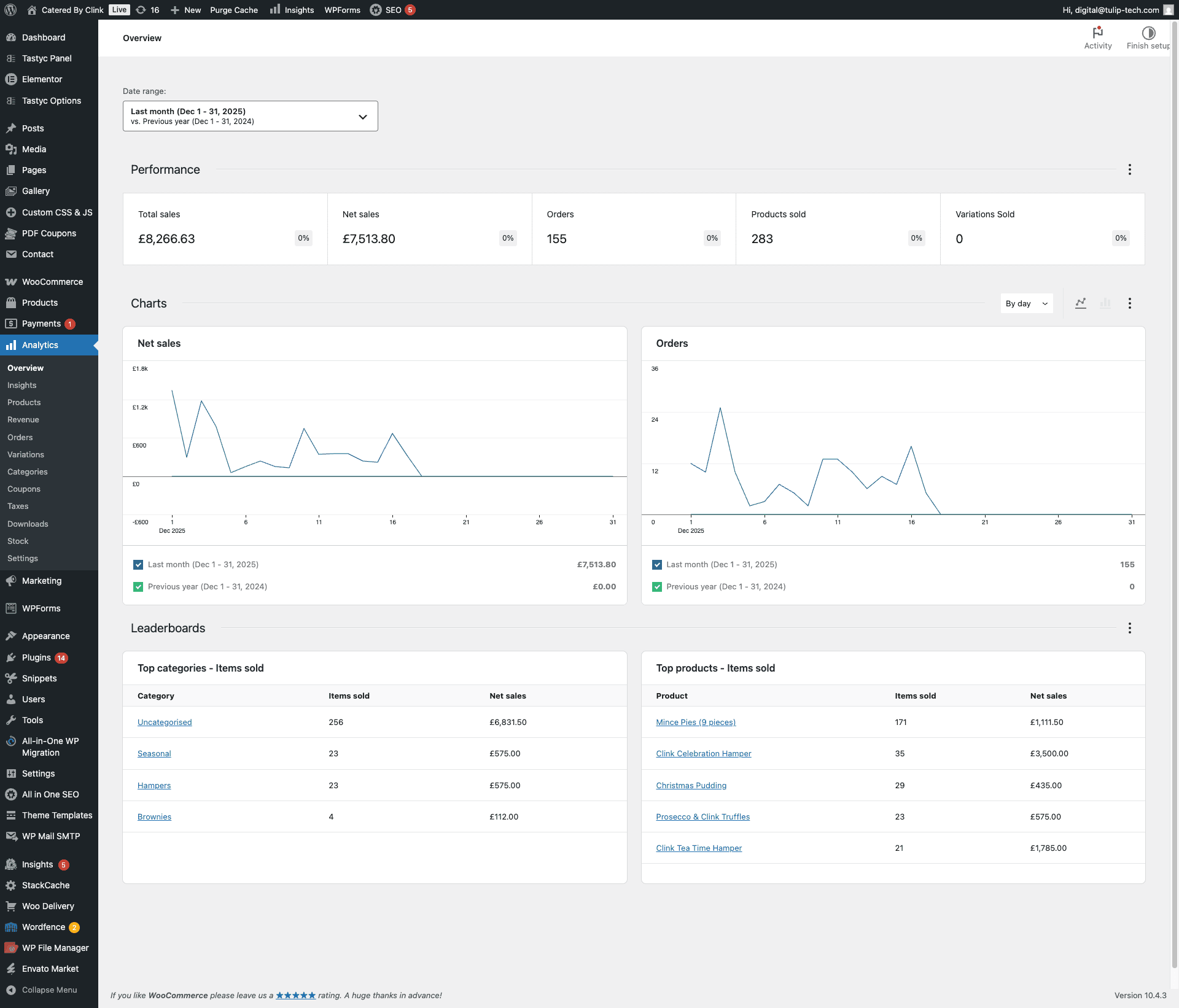Click the Total sales summary card
The width and height of the screenshot is (1179, 1008).
point(225,229)
